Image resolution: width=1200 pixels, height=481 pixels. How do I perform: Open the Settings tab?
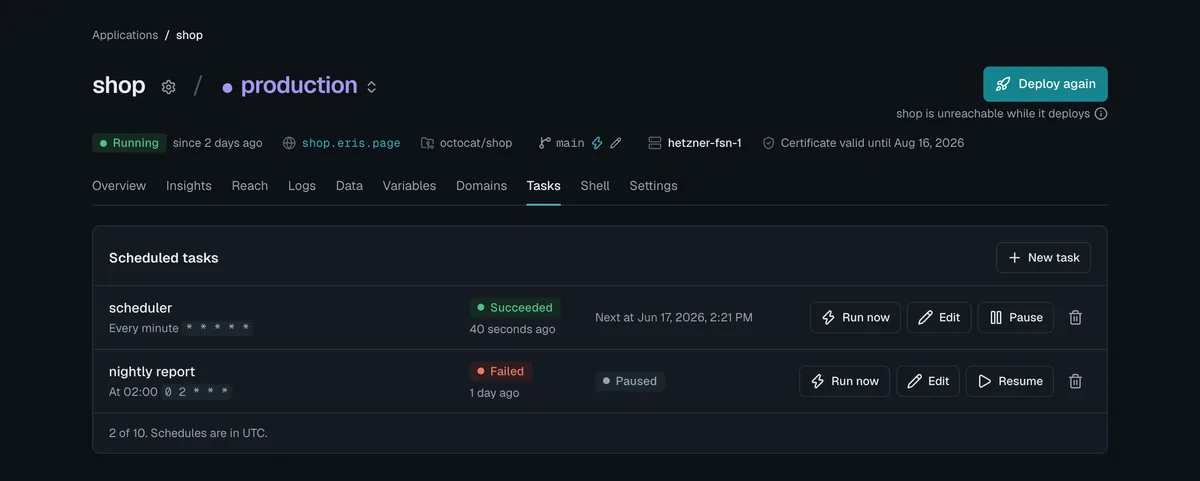[653, 186]
